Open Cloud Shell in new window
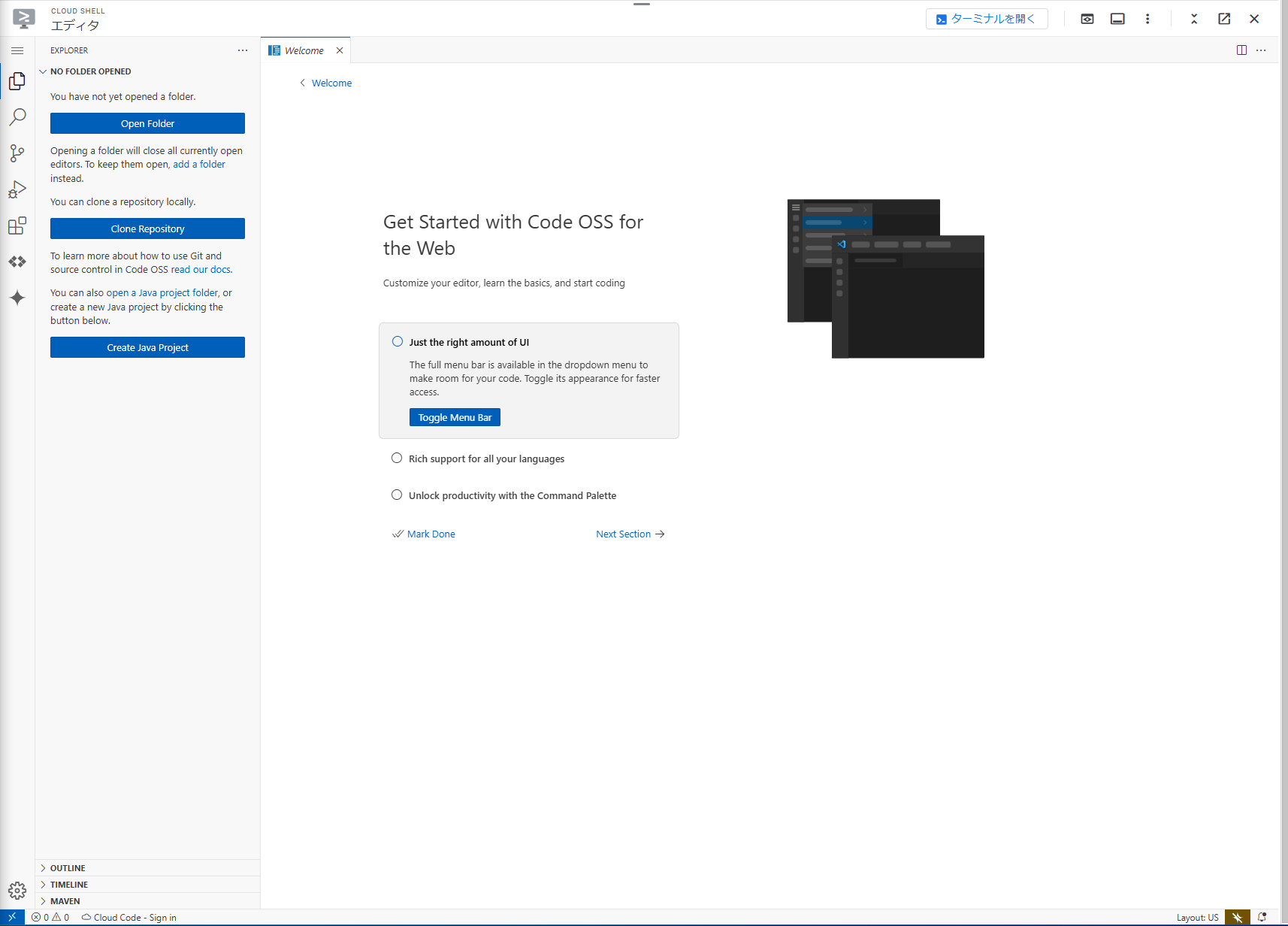Viewport: 1288px width, 926px height. (1224, 19)
